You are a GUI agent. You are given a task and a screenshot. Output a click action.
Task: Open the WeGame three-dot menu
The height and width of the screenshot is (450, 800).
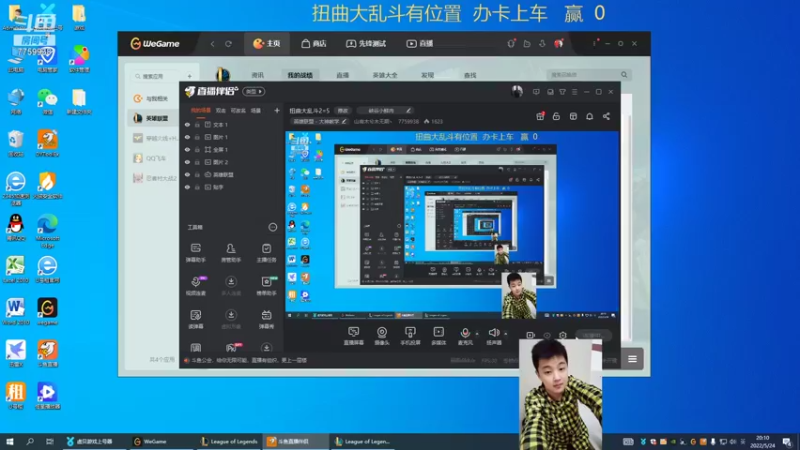pos(594,44)
